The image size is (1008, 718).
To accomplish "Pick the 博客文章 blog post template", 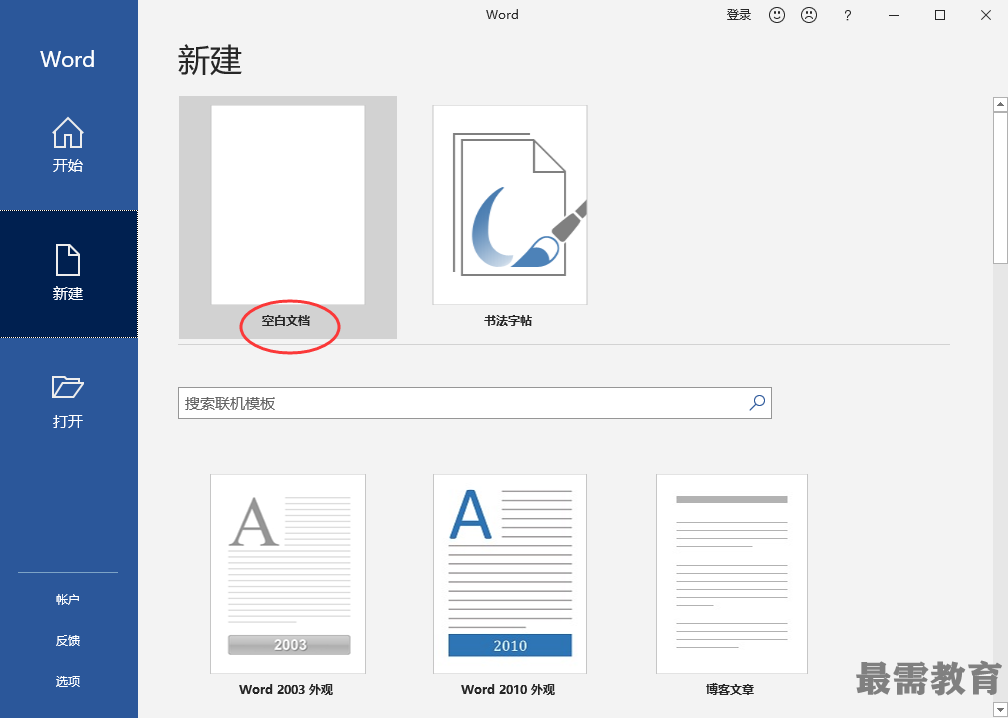I will (x=731, y=586).
